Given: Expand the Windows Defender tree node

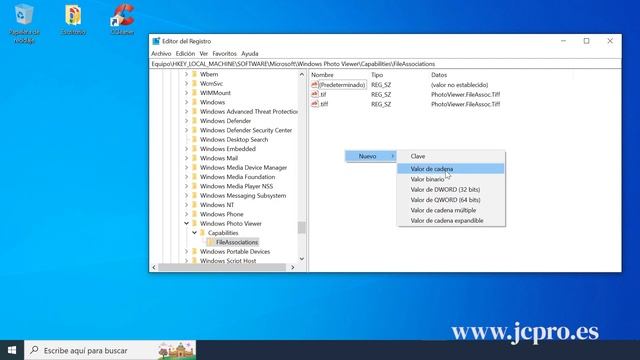Looking at the screenshot, I should click(x=187, y=121).
